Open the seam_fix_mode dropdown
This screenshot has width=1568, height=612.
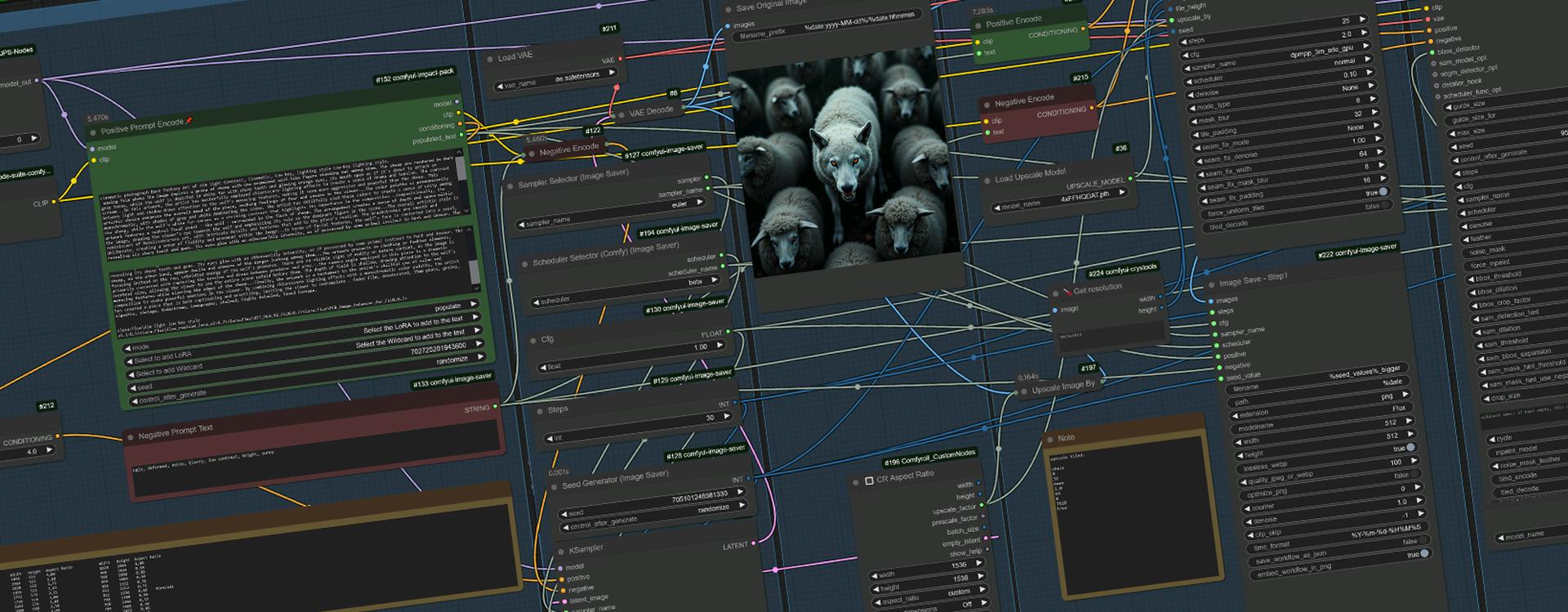1288,136
